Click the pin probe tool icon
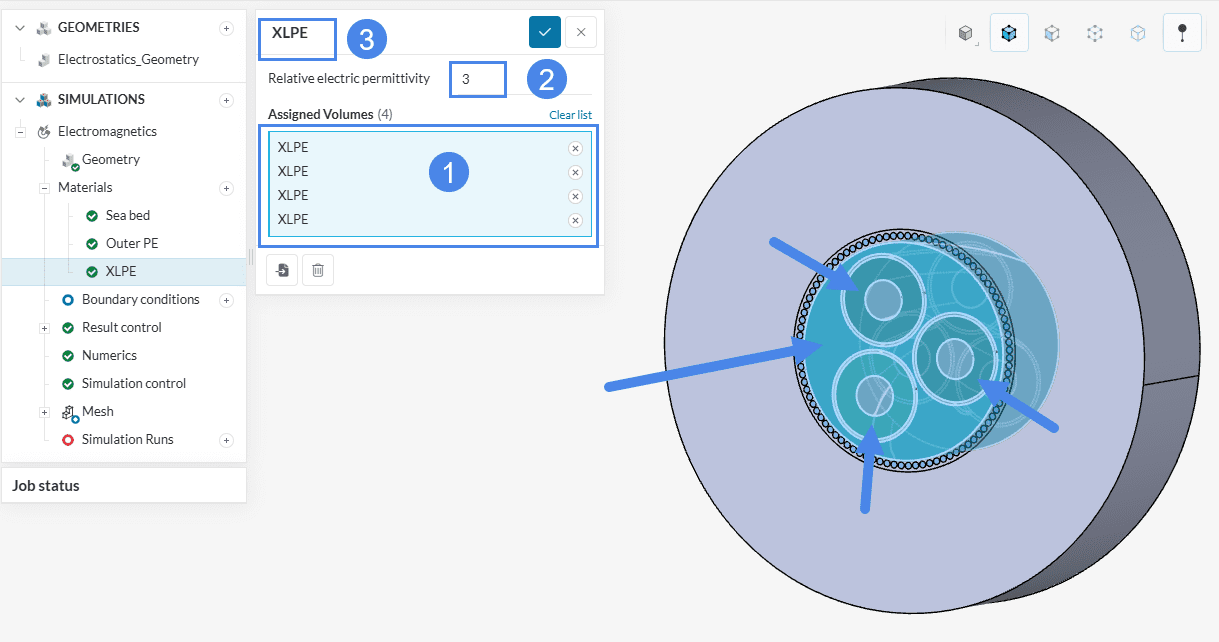 1182,33
